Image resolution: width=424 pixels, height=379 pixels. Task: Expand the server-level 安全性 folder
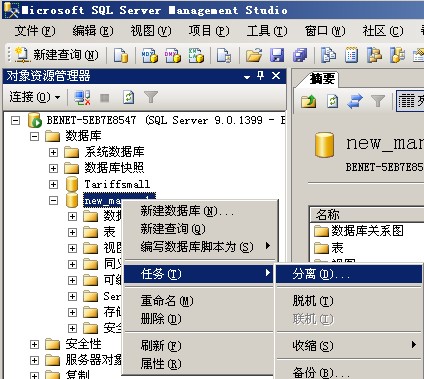click(x=34, y=344)
